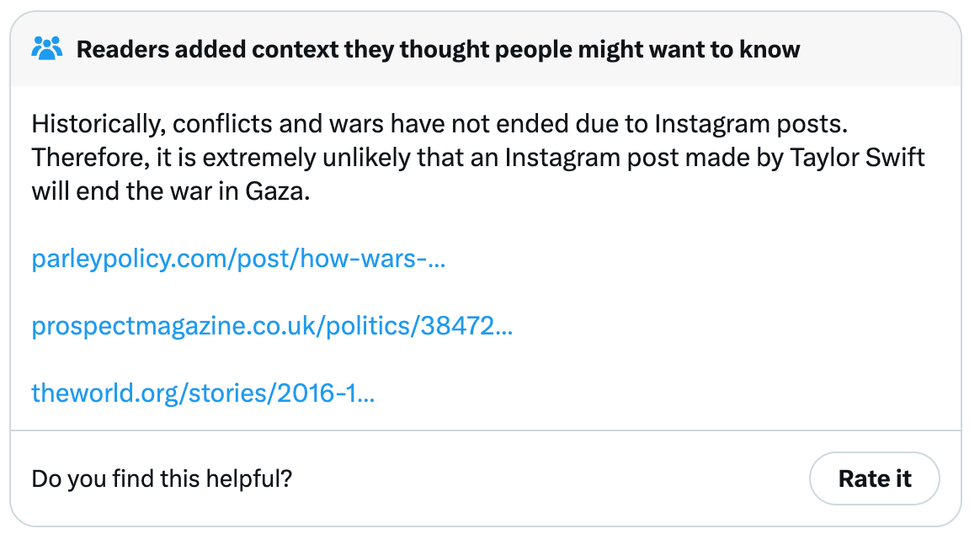The width and height of the screenshot is (980, 541).
Task: Click the Community Notes people icon
Action: (x=47, y=48)
